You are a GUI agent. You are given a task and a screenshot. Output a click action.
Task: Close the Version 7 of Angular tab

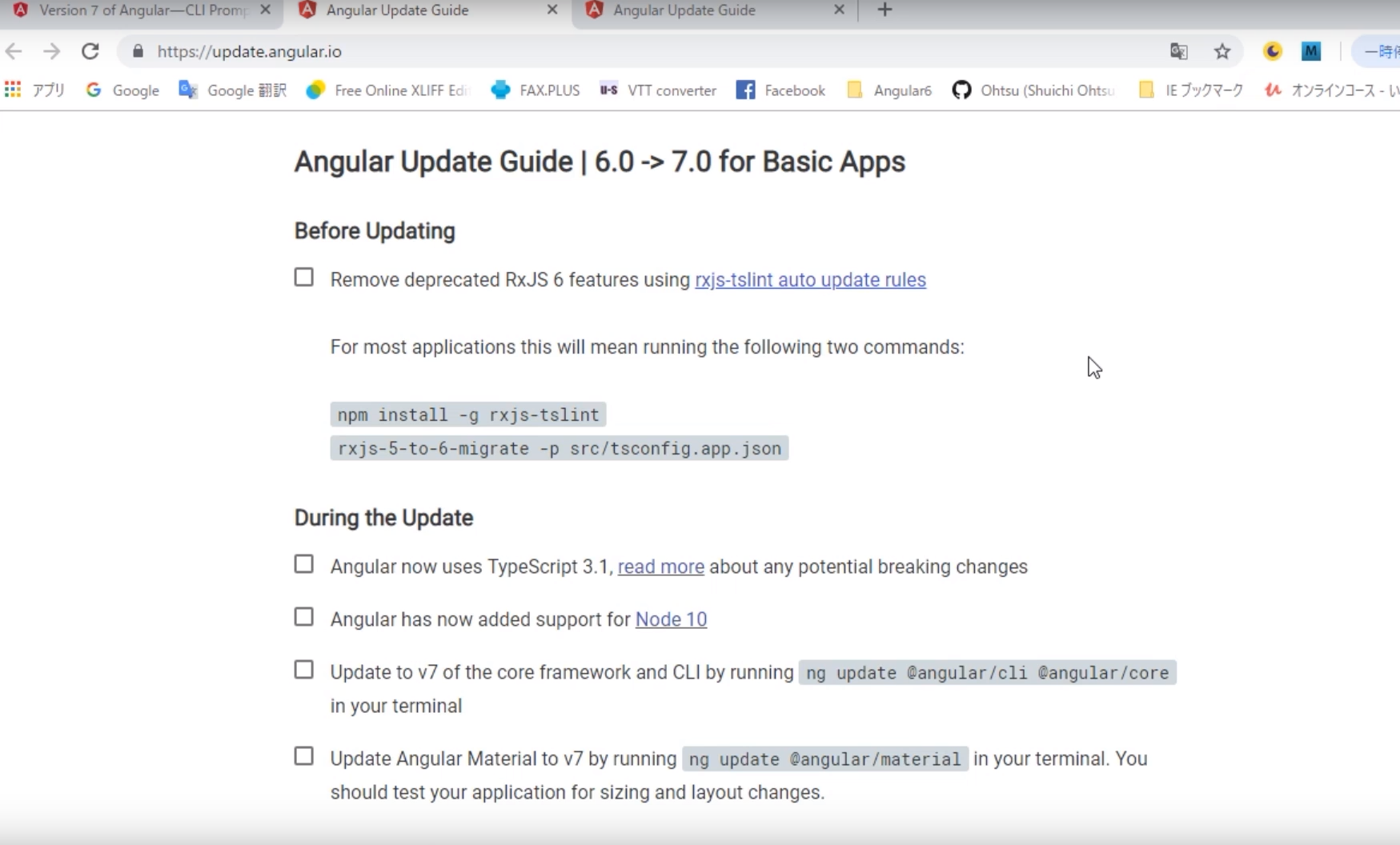(266, 10)
